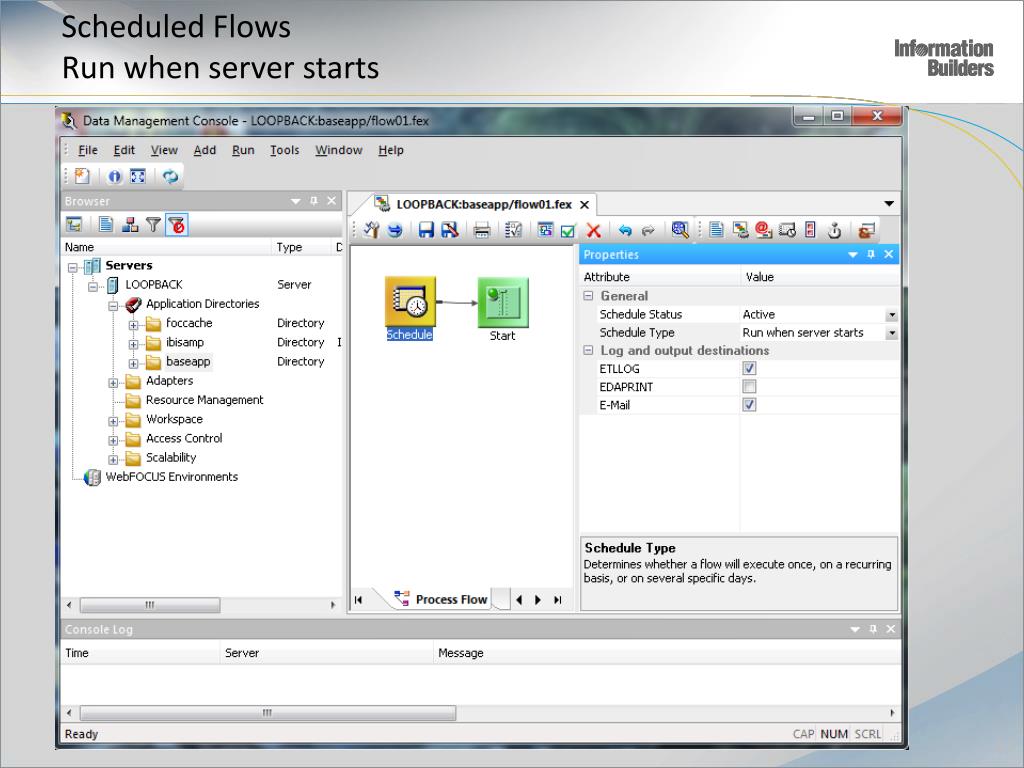Select the Resource Management tree item
This screenshot has width=1024, height=768.
pos(204,400)
